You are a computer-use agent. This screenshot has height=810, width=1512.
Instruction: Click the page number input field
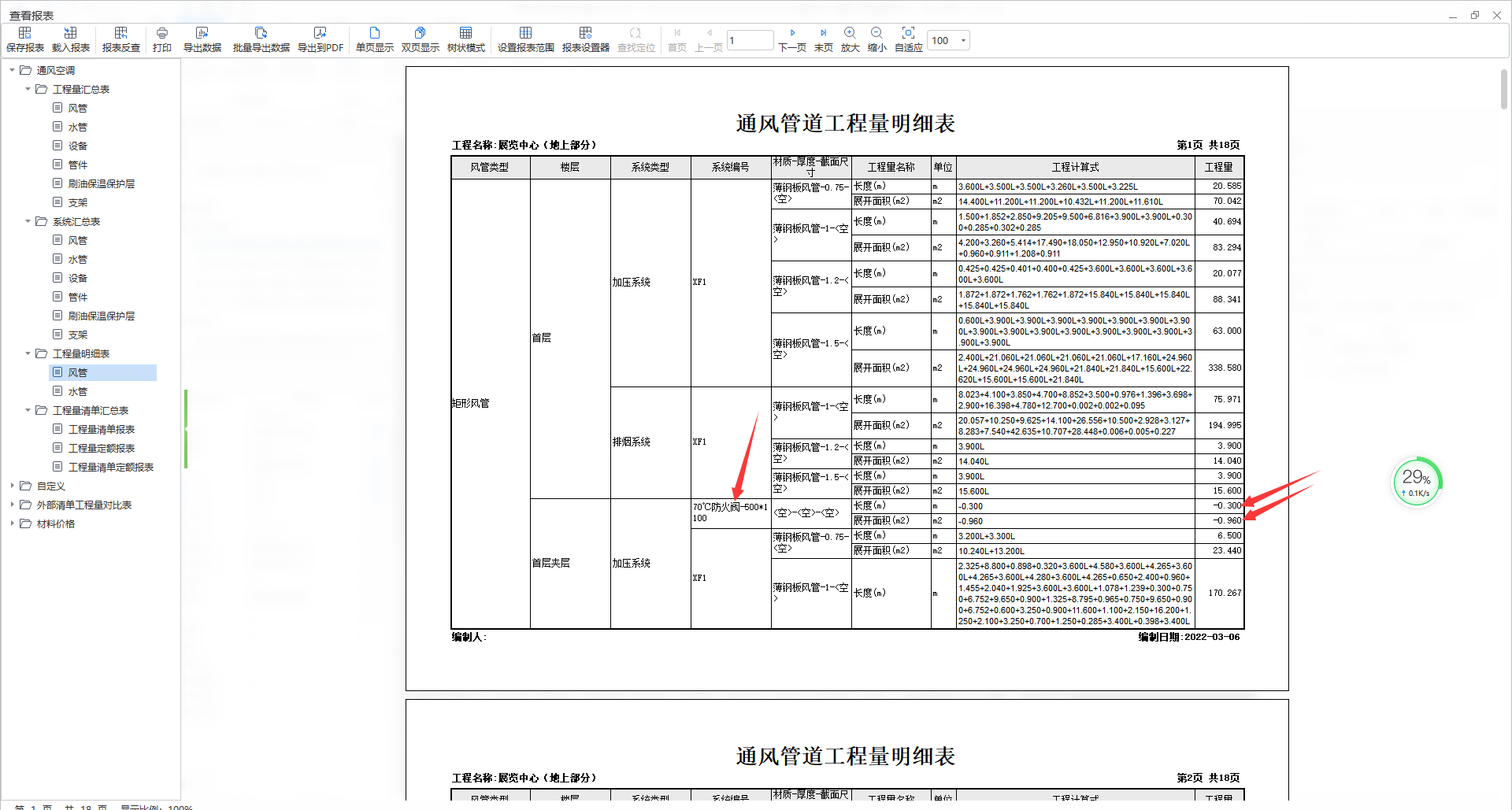tap(750, 41)
